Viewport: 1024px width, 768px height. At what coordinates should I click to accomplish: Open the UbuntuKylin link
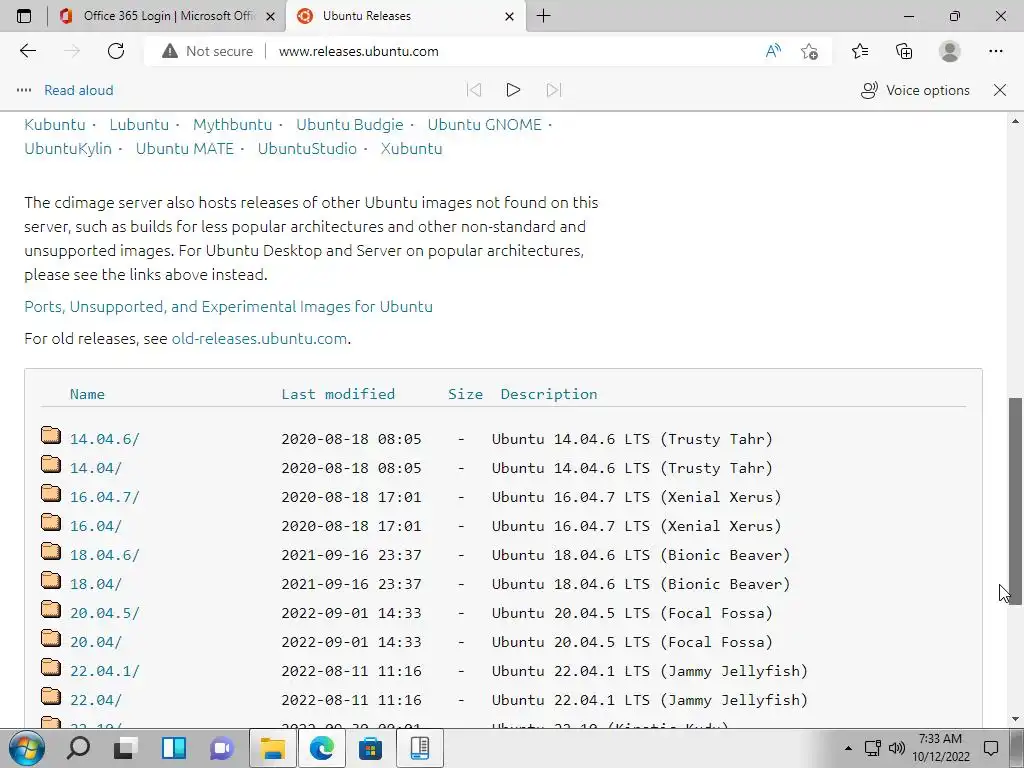pos(68,148)
